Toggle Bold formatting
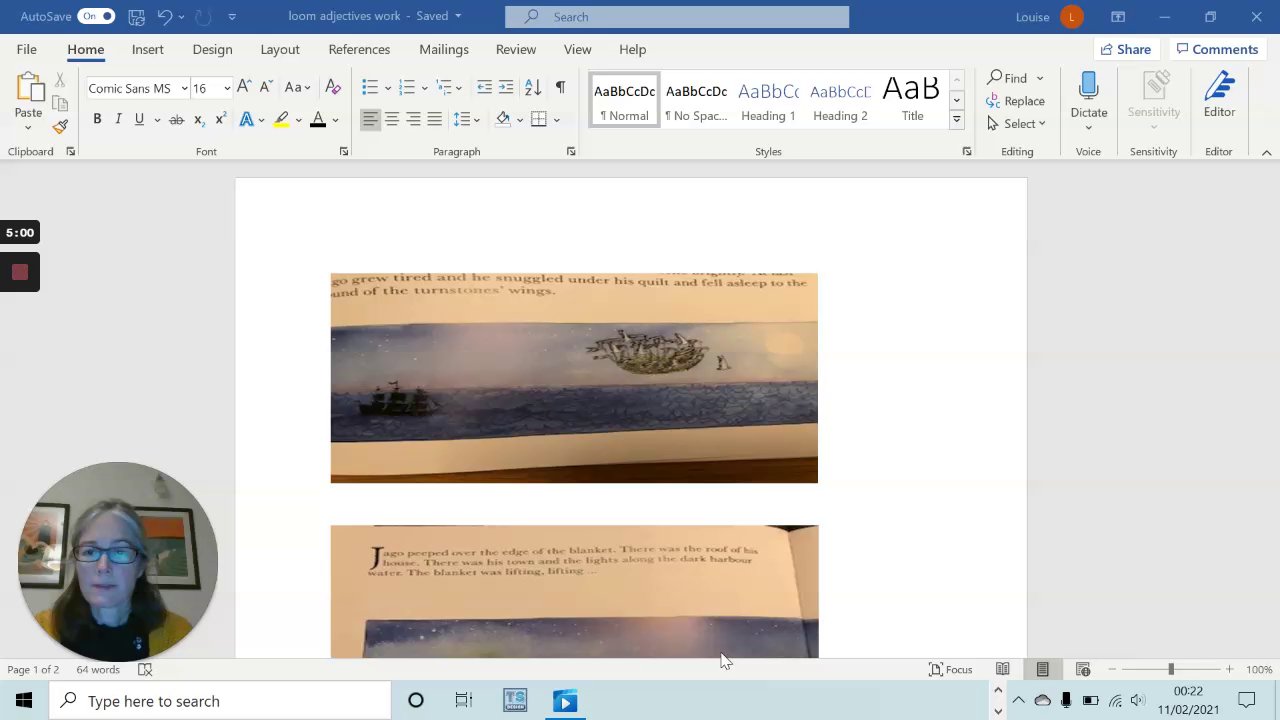 [x=97, y=120]
